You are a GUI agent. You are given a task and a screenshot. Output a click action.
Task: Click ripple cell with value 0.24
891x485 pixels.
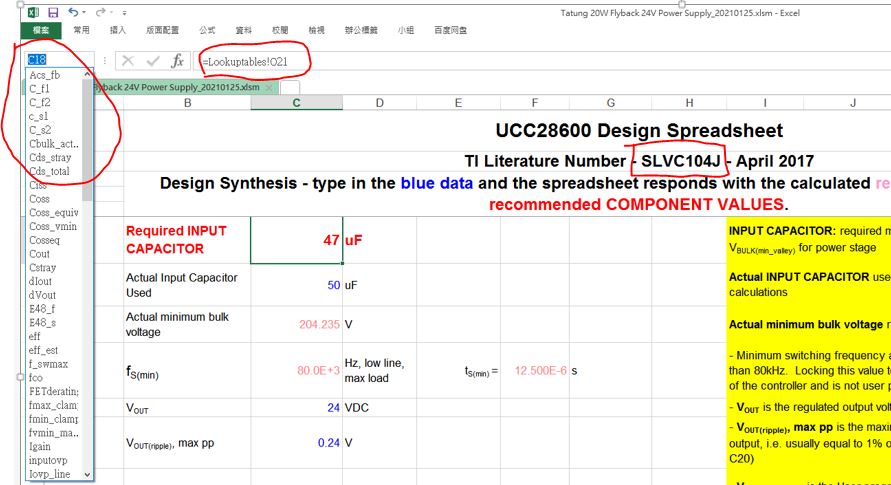pos(297,442)
